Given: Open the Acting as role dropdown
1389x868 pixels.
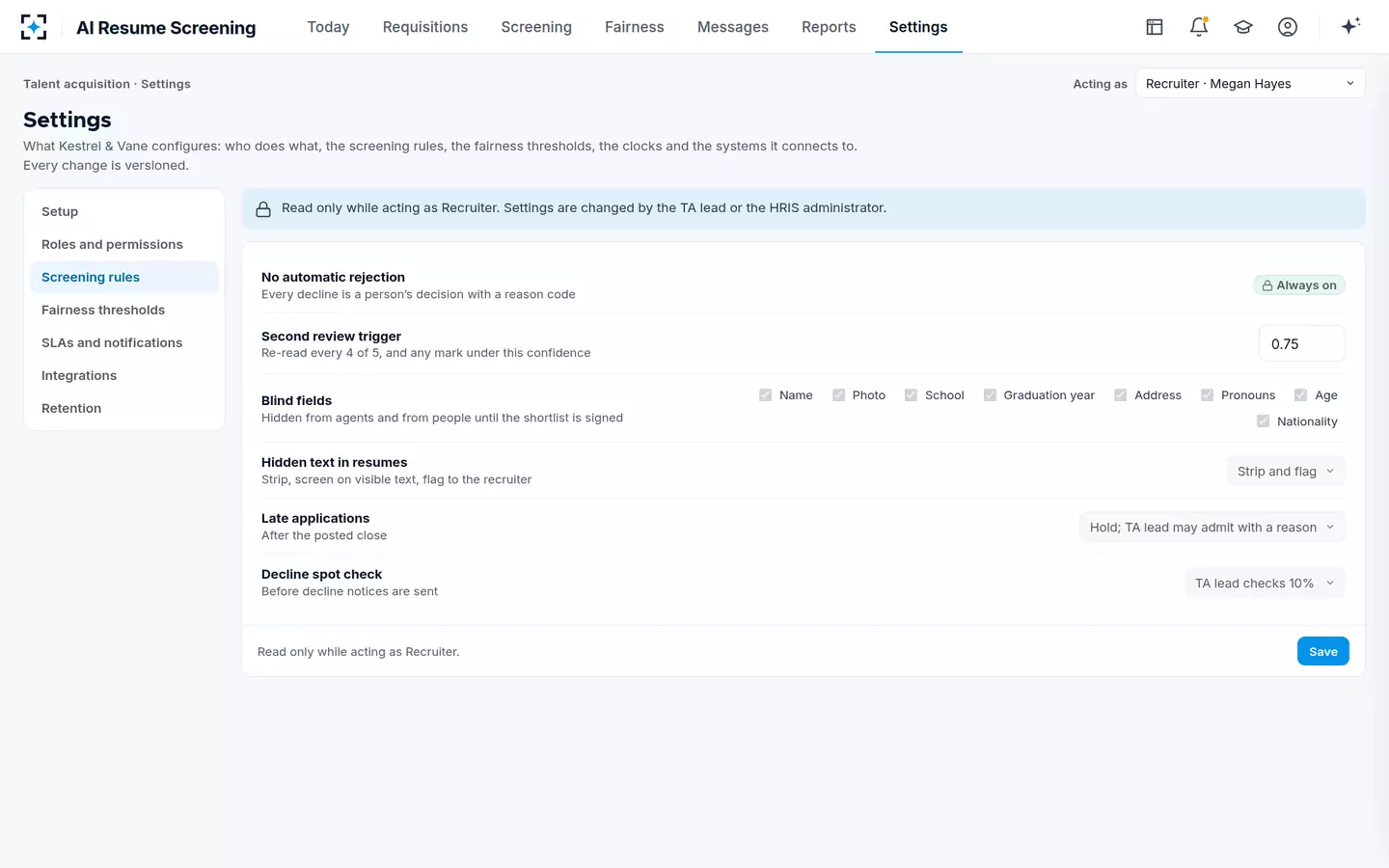Looking at the screenshot, I should [1250, 84].
